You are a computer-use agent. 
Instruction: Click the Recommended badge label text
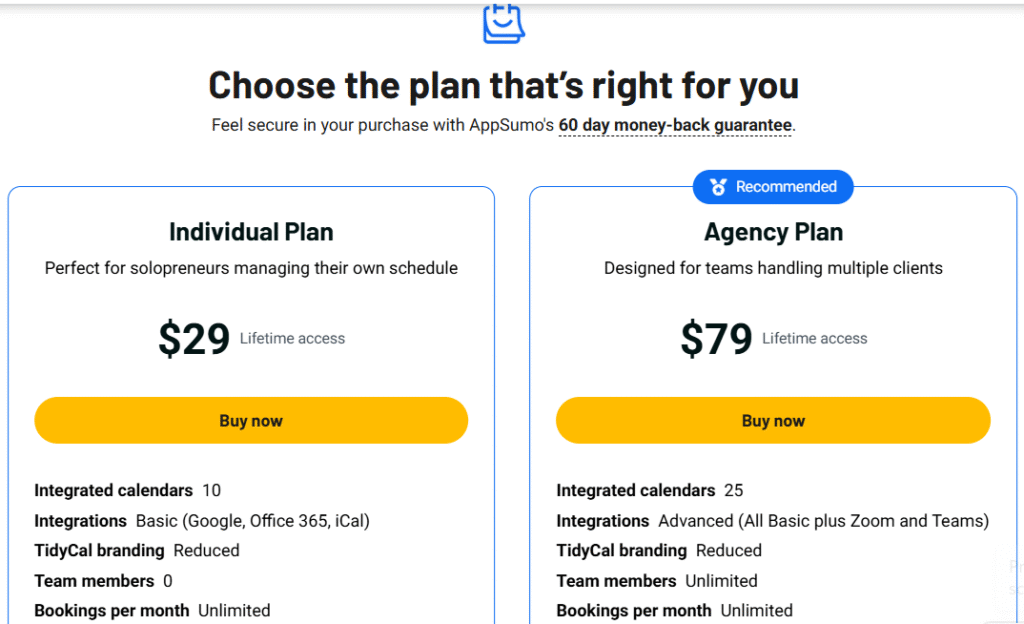click(x=786, y=187)
